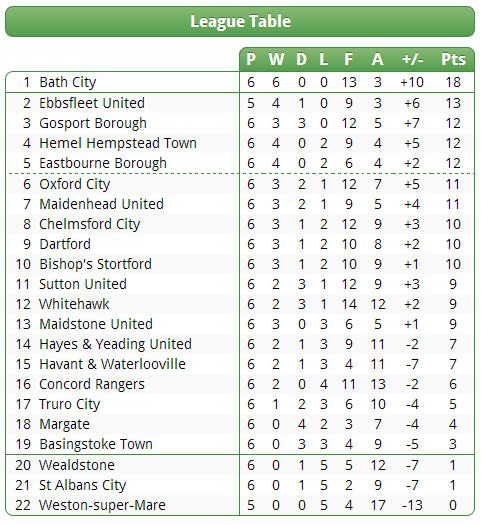Select Wealdstone team name
481x525 pixels.
77,465
